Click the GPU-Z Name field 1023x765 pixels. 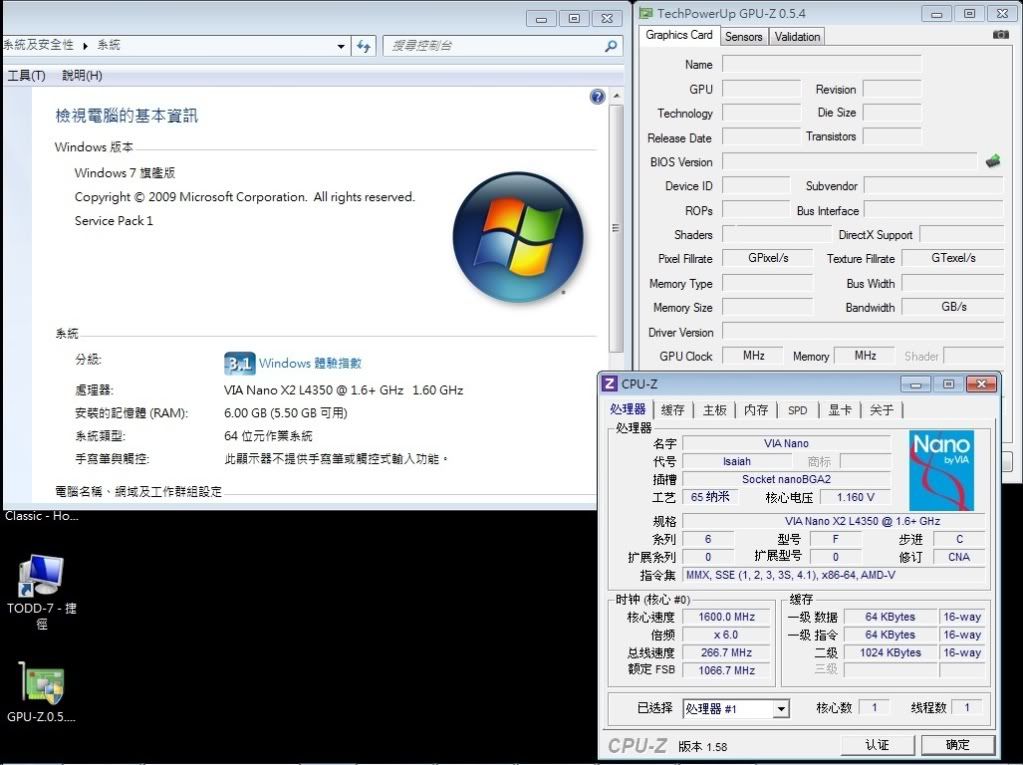[821, 64]
